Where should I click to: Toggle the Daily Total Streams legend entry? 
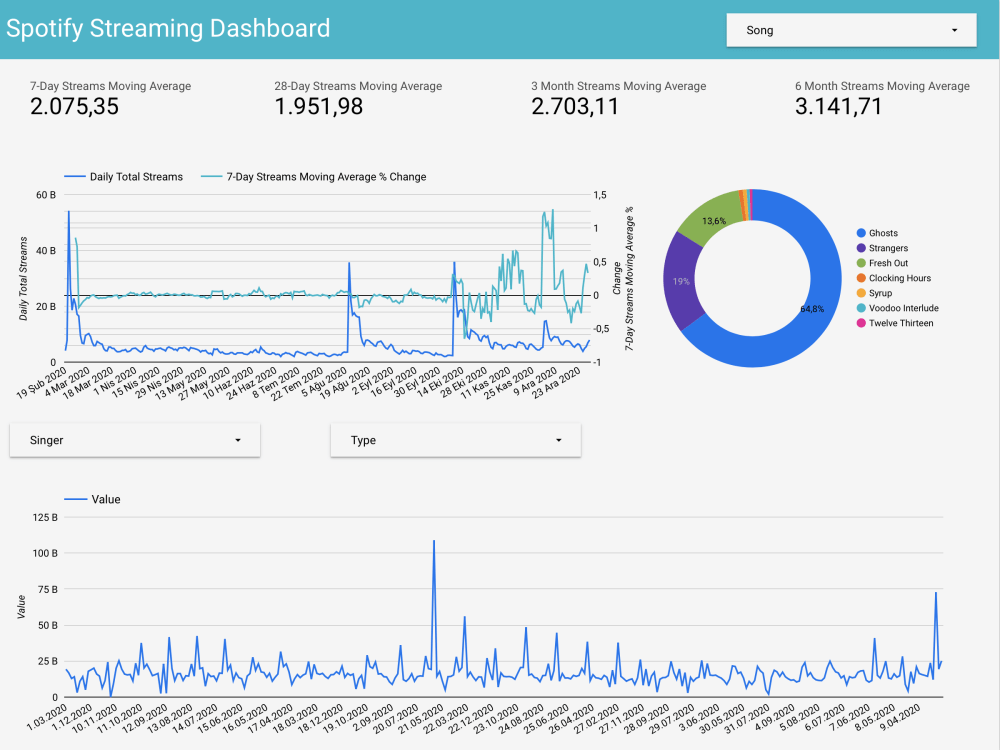pyautogui.click(x=124, y=177)
